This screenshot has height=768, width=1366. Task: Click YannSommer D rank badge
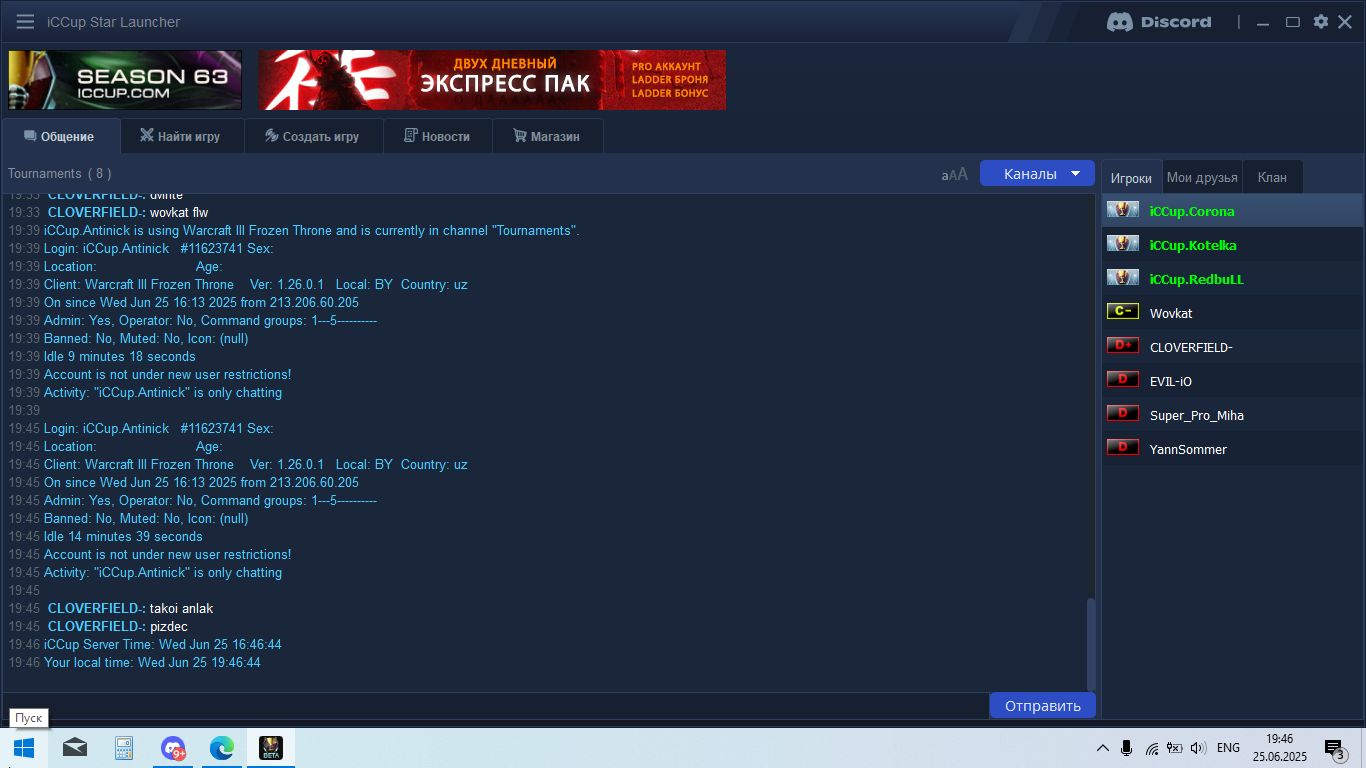pos(1123,448)
